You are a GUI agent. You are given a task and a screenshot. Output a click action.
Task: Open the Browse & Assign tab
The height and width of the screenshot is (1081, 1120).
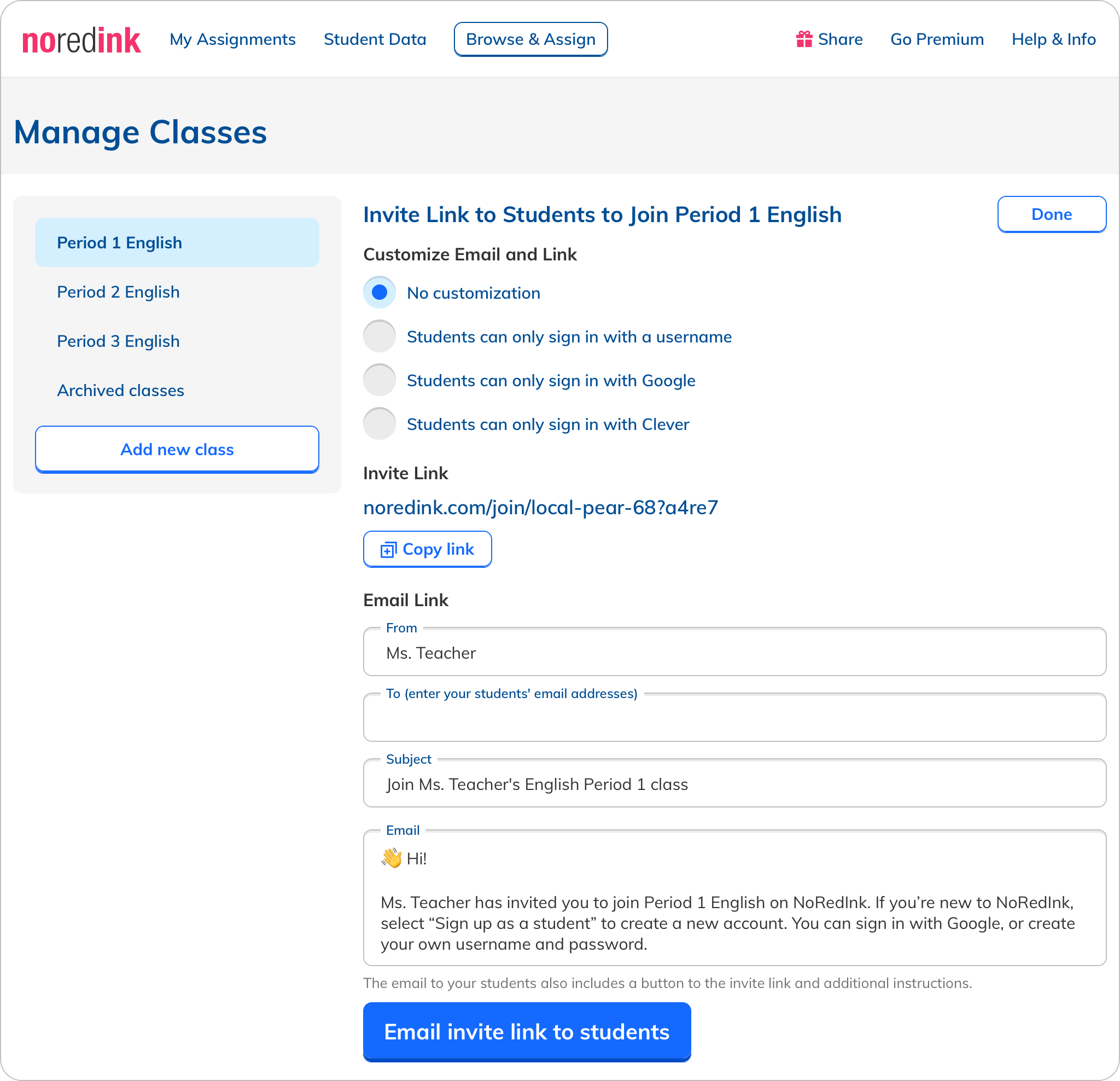coord(530,39)
